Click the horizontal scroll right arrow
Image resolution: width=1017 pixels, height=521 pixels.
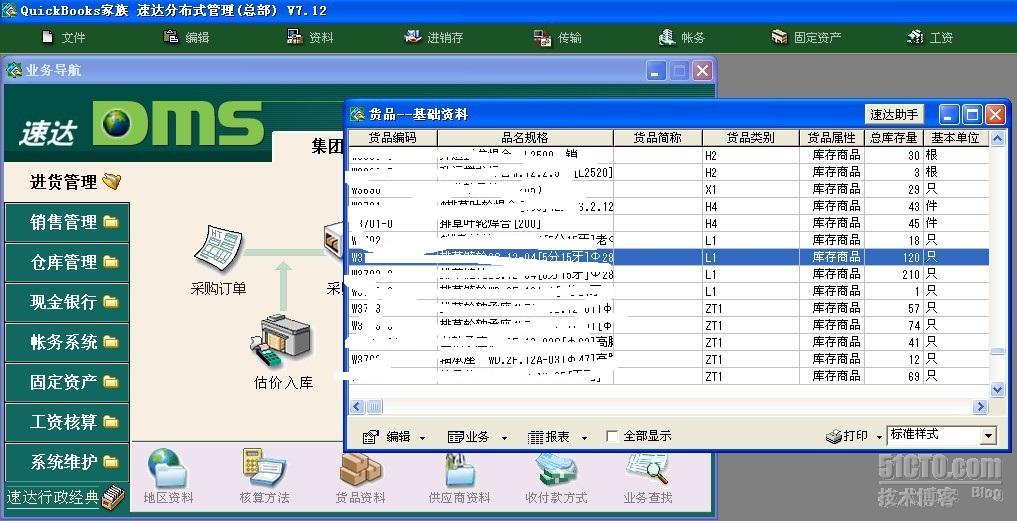click(x=980, y=407)
